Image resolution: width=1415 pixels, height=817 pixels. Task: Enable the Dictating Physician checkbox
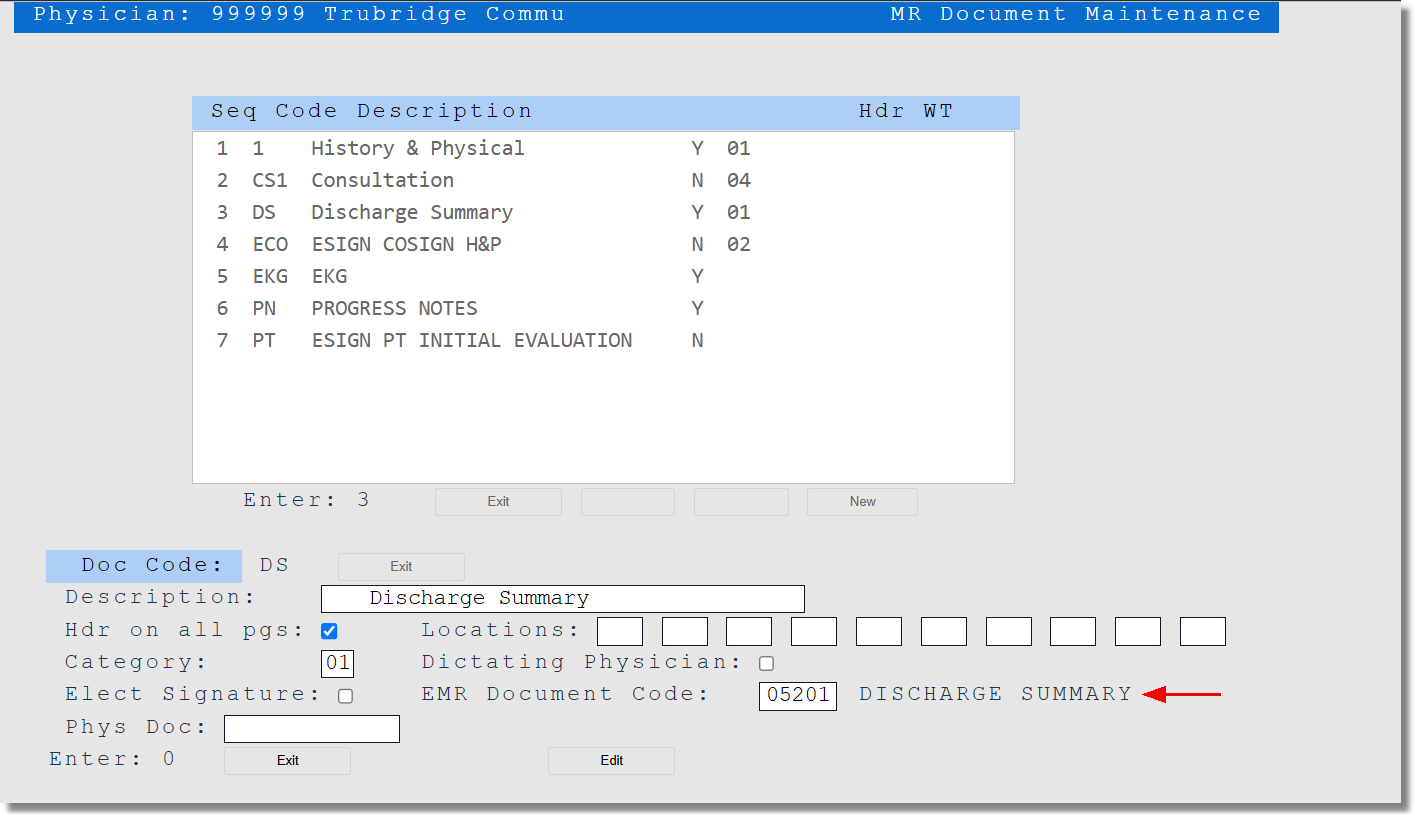[x=766, y=663]
